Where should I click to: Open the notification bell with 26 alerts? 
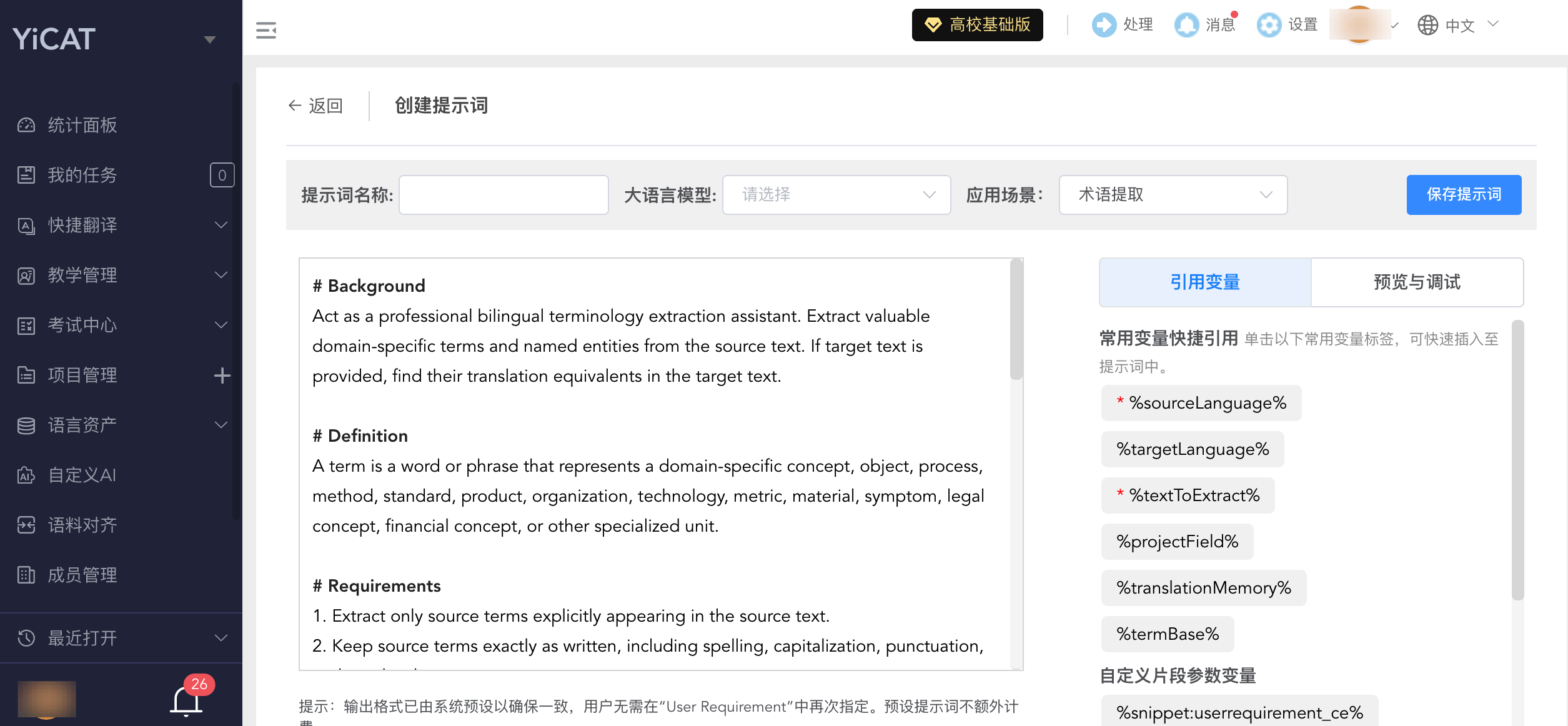tap(187, 701)
